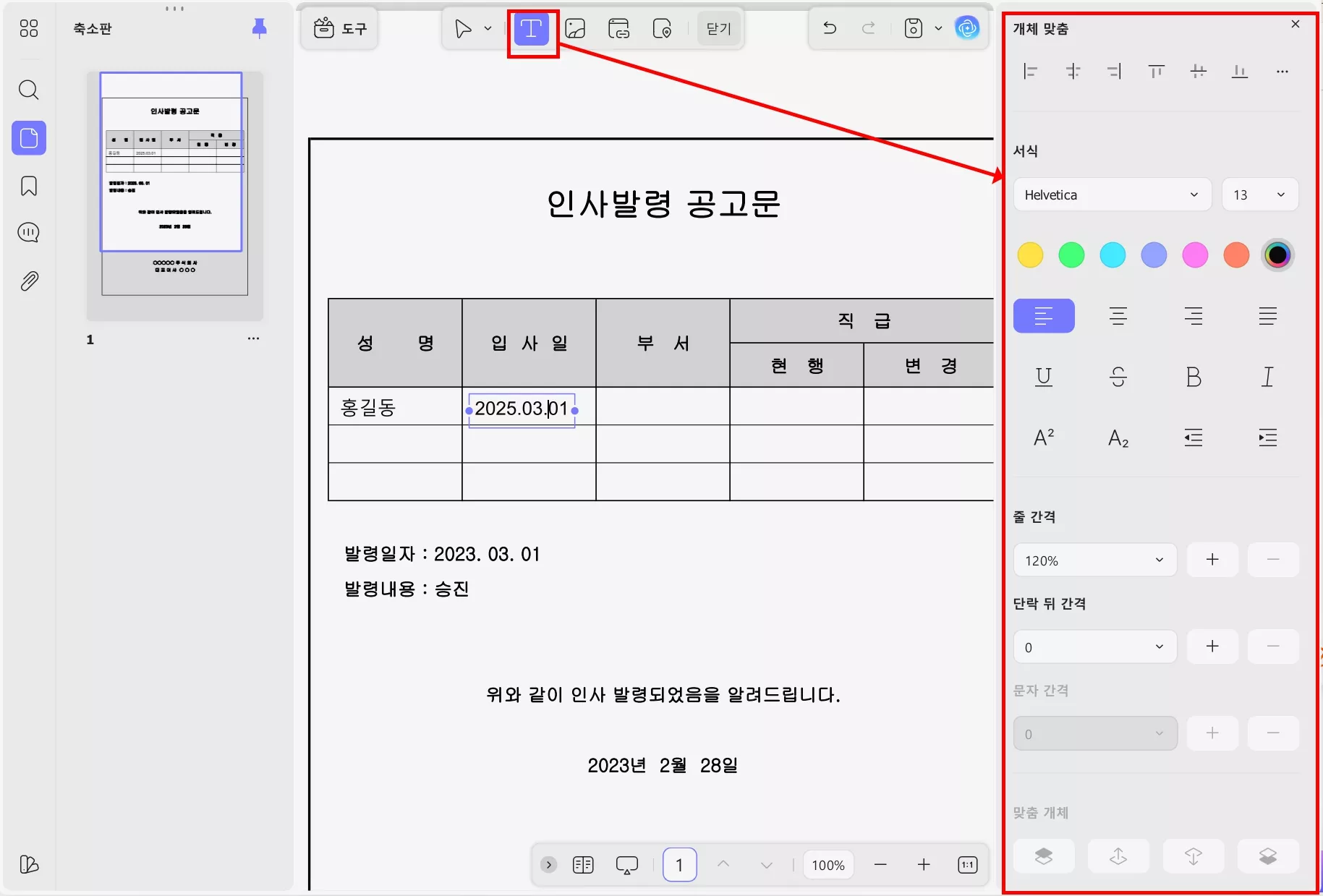The height and width of the screenshot is (896, 1323).
Task: Open the attachments panel
Action: click(29, 281)
